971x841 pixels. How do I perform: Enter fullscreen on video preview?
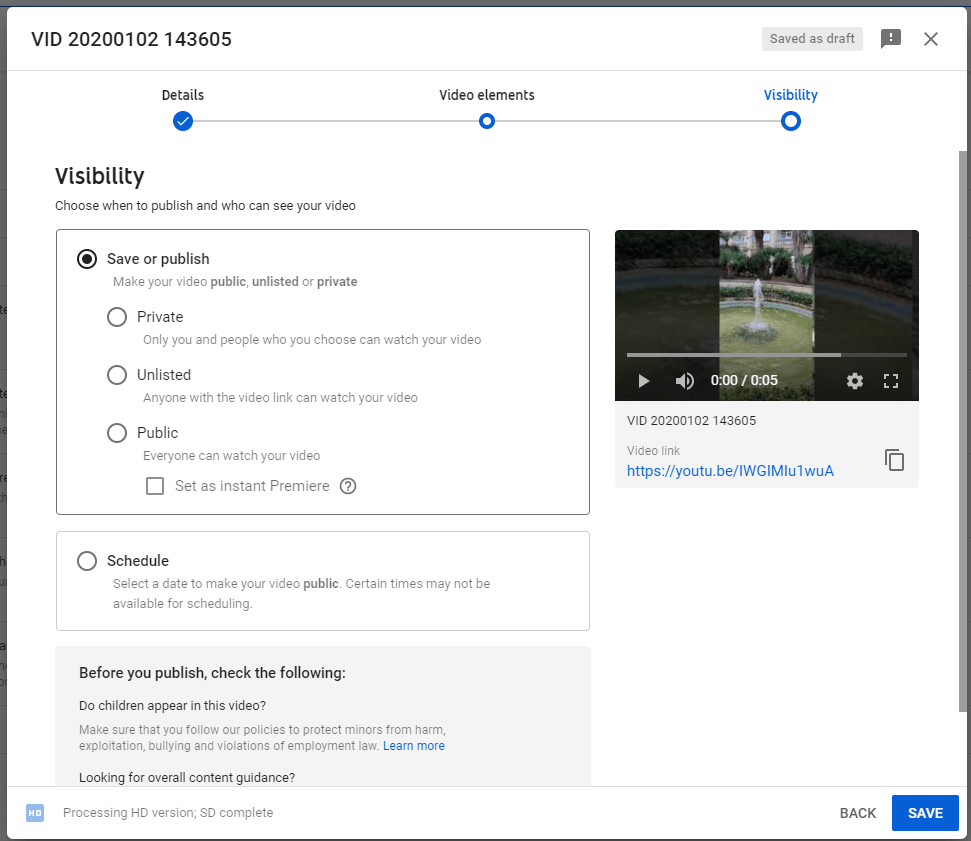[x=890, y=381]
